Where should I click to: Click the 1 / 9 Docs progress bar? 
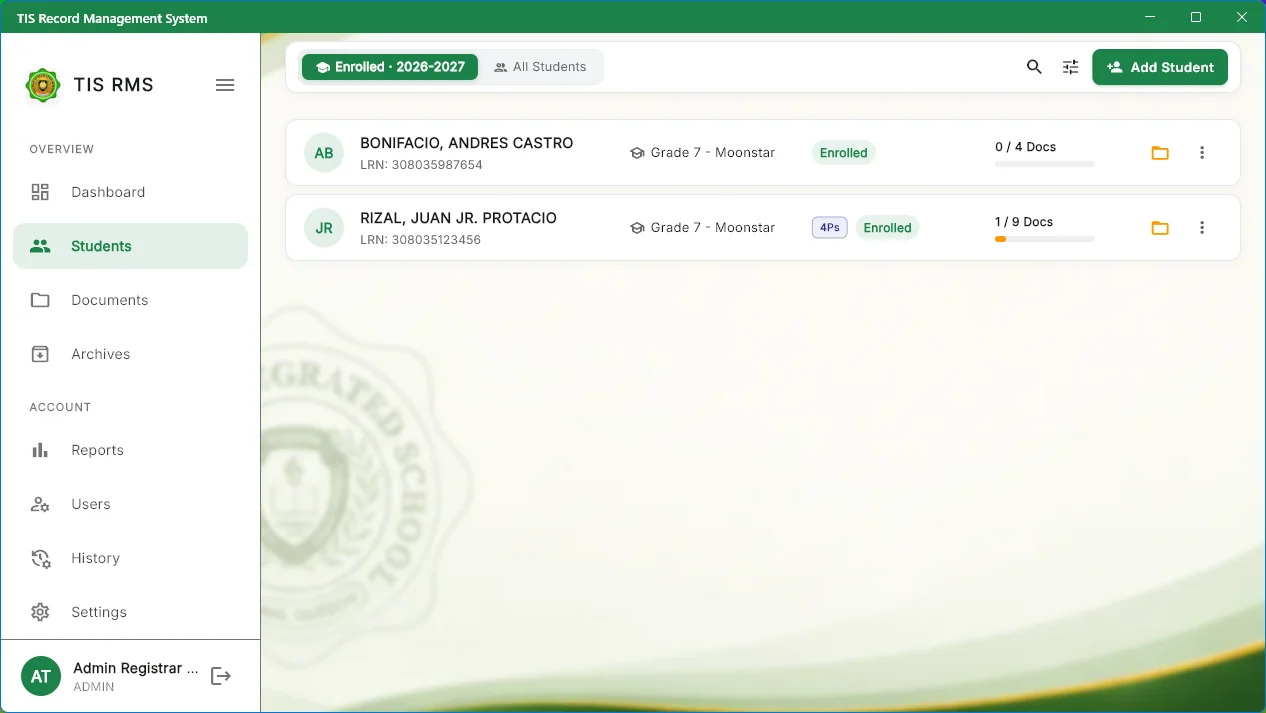point(1045,239)
